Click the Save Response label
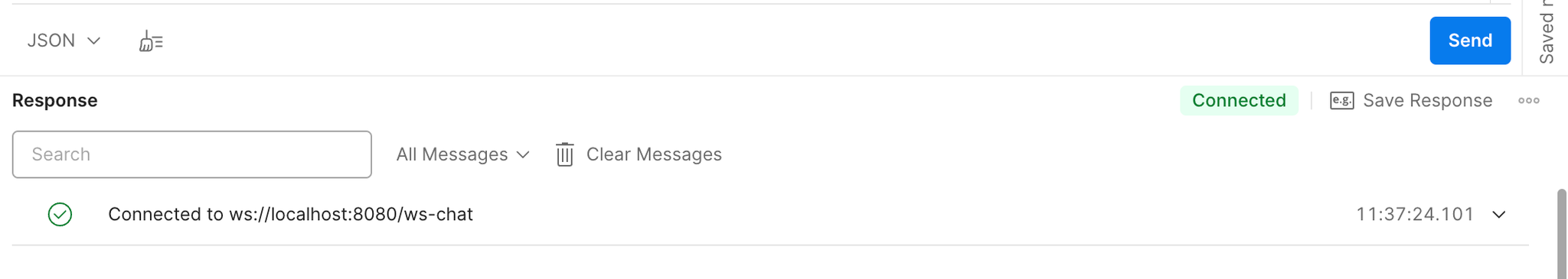 (1427, 101)
